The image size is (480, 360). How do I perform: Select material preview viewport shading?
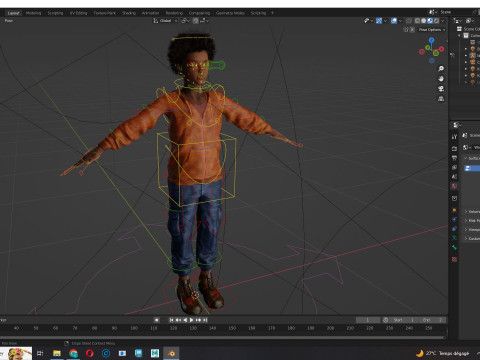[x=430, y=21]
